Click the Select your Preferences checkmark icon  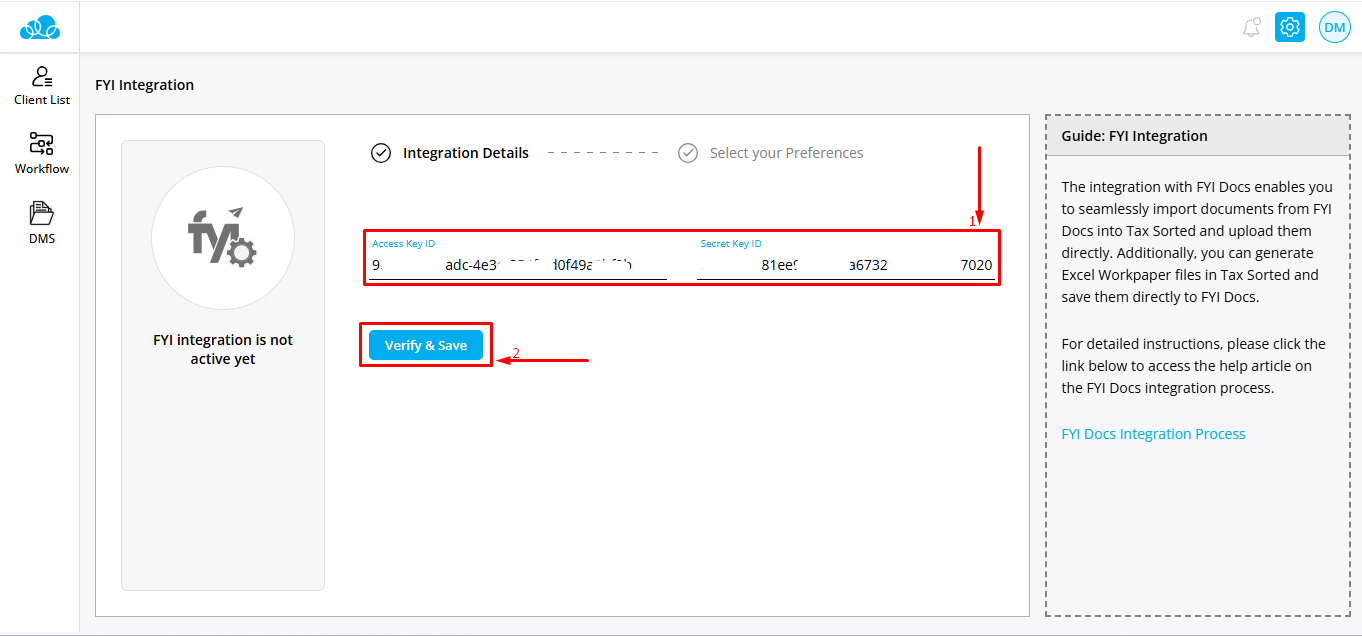tap(687, 153)
